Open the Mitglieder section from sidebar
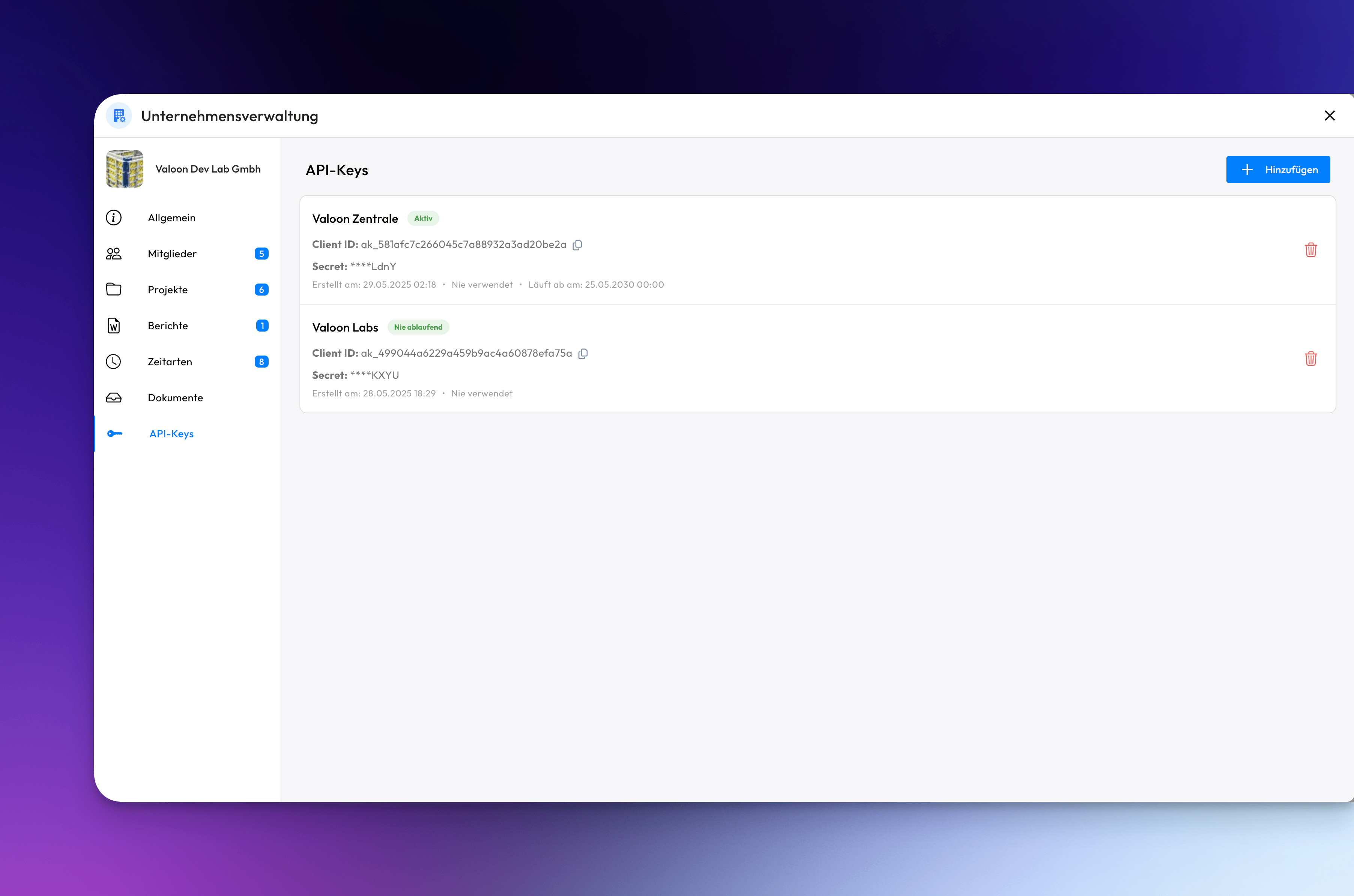The image size is (1354, 896). pos(172,253)
